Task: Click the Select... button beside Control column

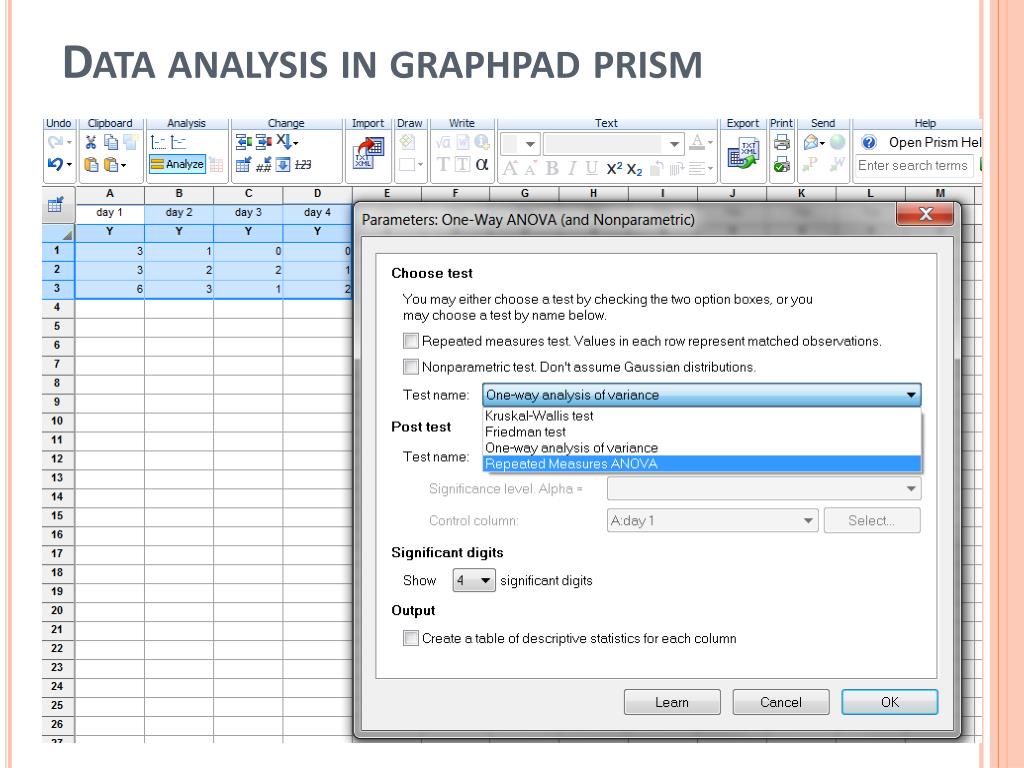Action: [x=872, y=520]
